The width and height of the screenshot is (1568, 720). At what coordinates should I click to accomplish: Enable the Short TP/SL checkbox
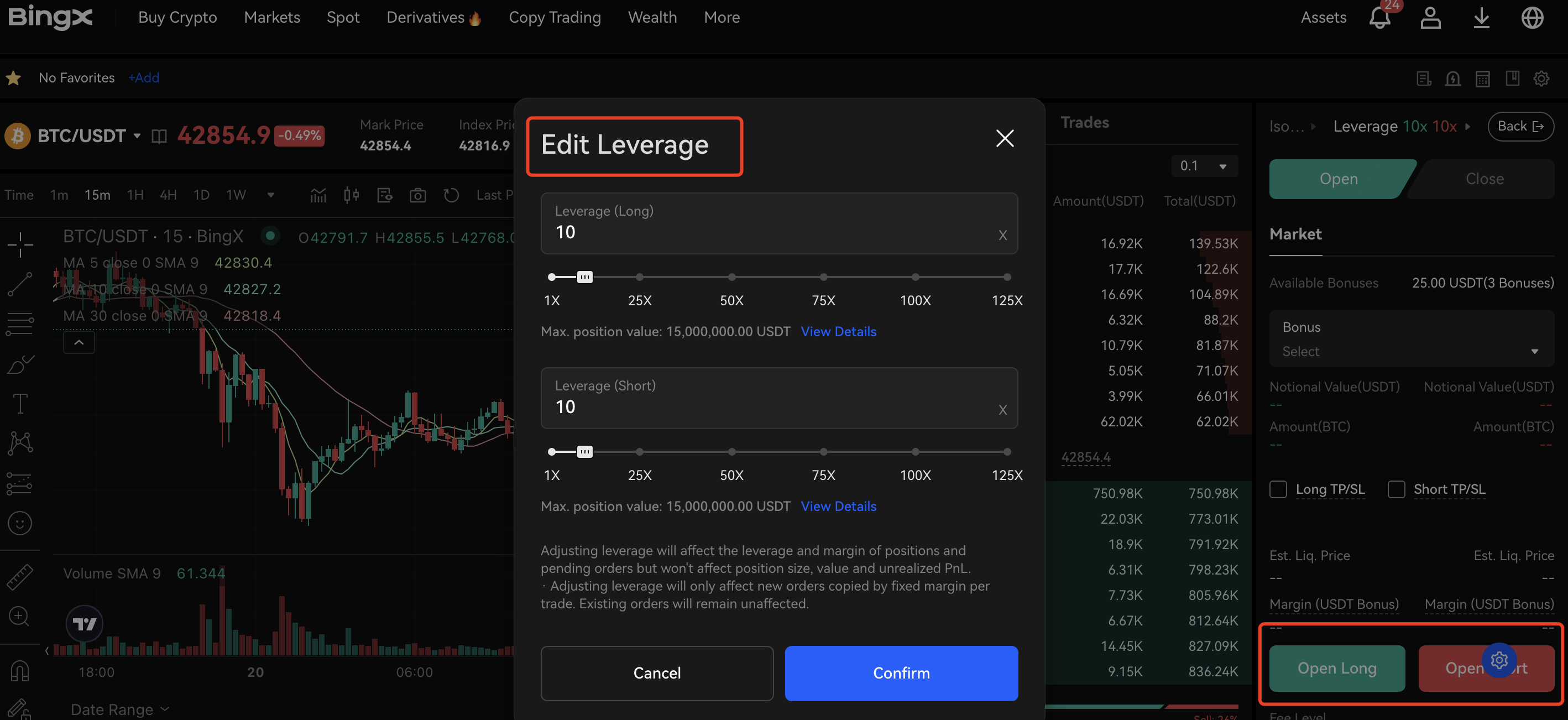tap(1395, 489)
